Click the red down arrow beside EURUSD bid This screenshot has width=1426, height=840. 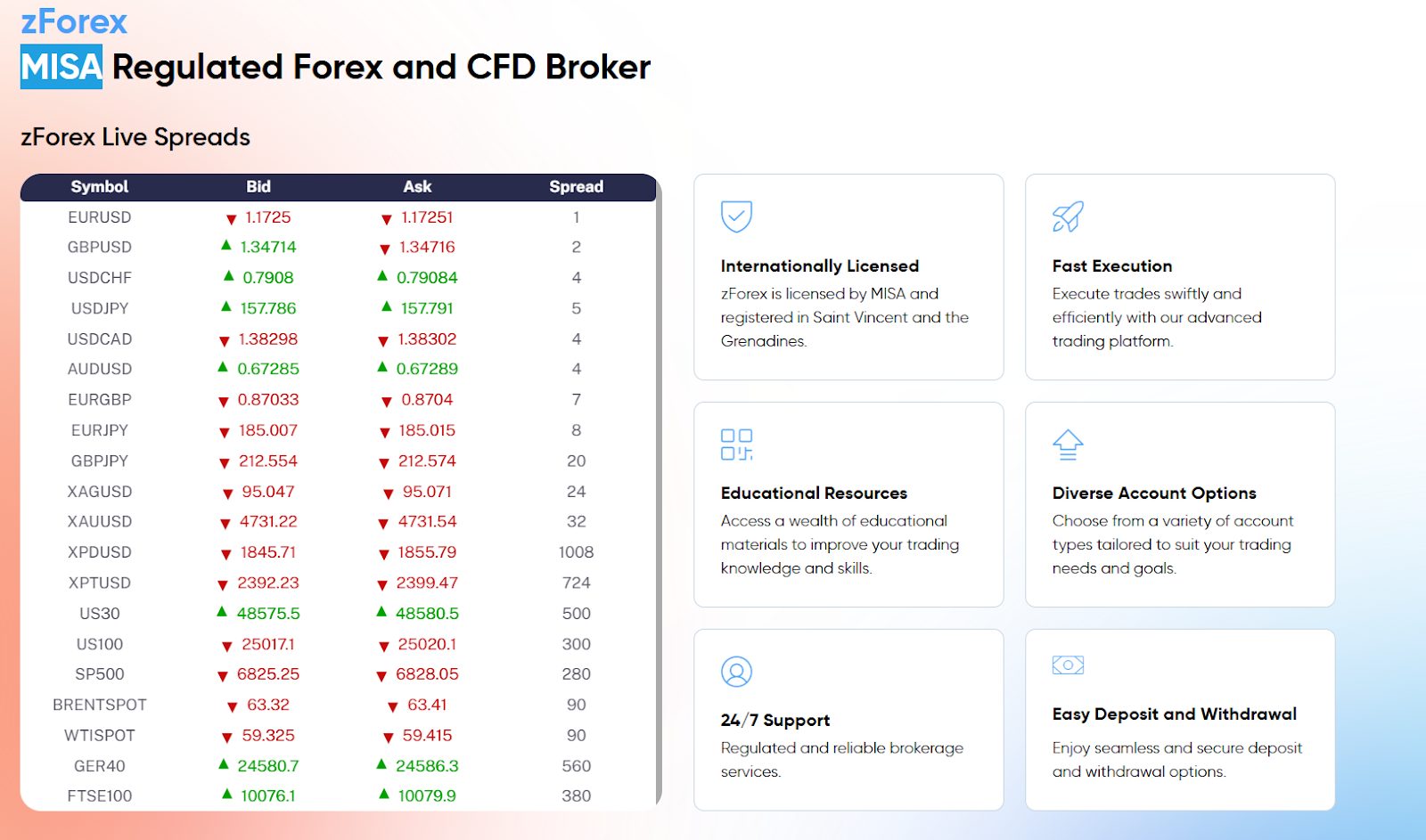[231, 219]
